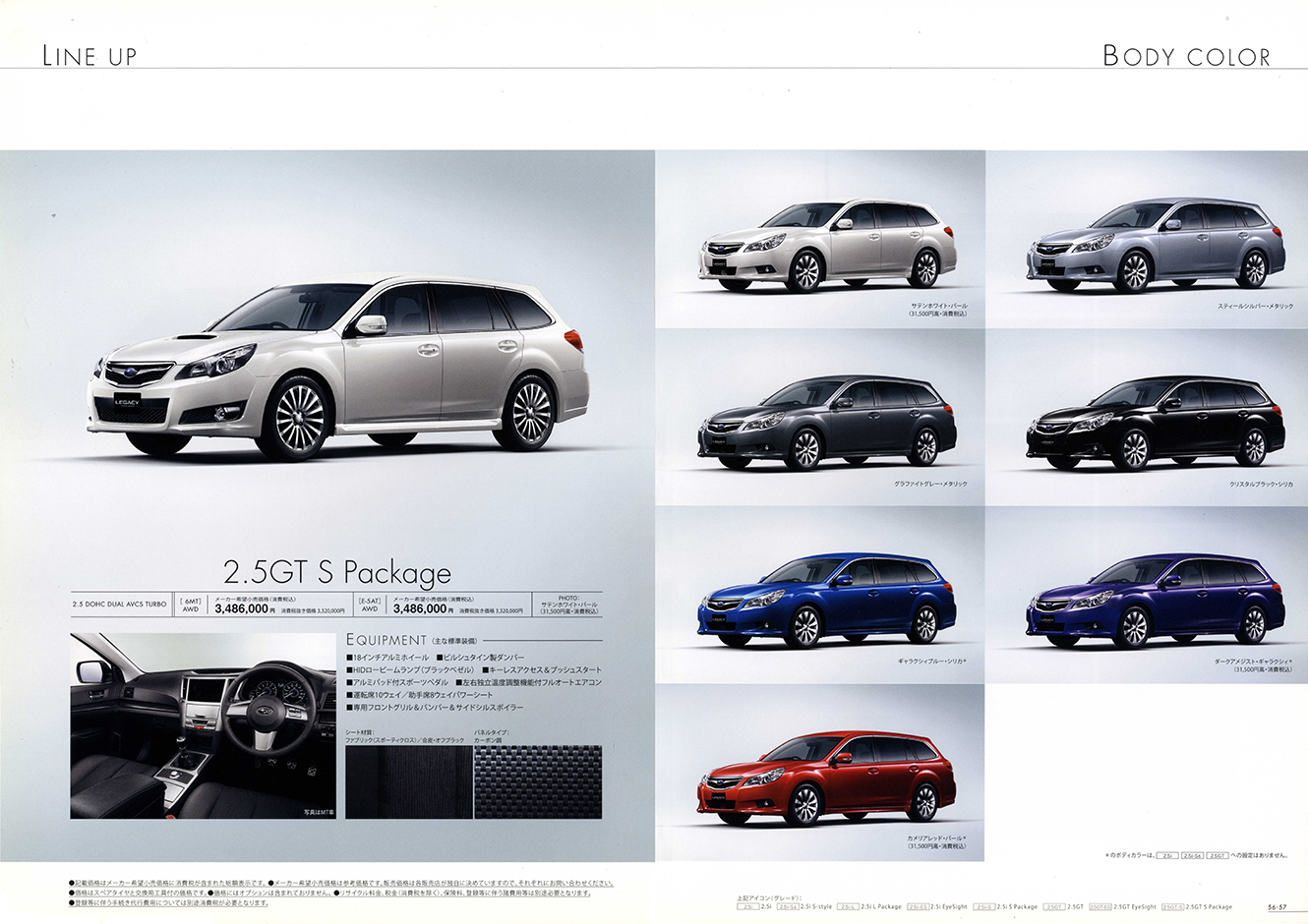
Task: Click the LINE UP heading
Action: 89,56
